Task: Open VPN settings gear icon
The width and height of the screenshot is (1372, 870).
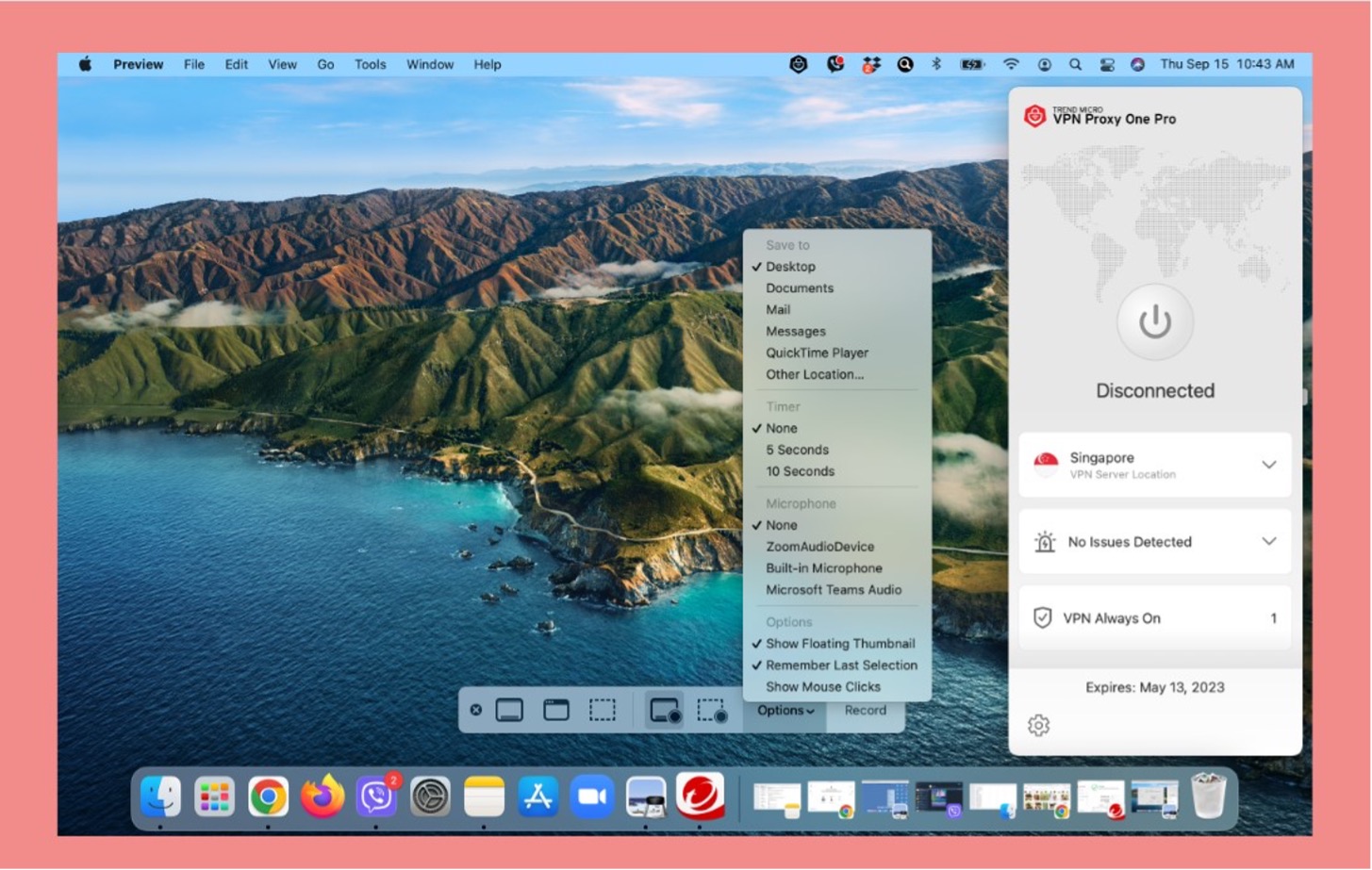Action: (x=1038, y=725)
